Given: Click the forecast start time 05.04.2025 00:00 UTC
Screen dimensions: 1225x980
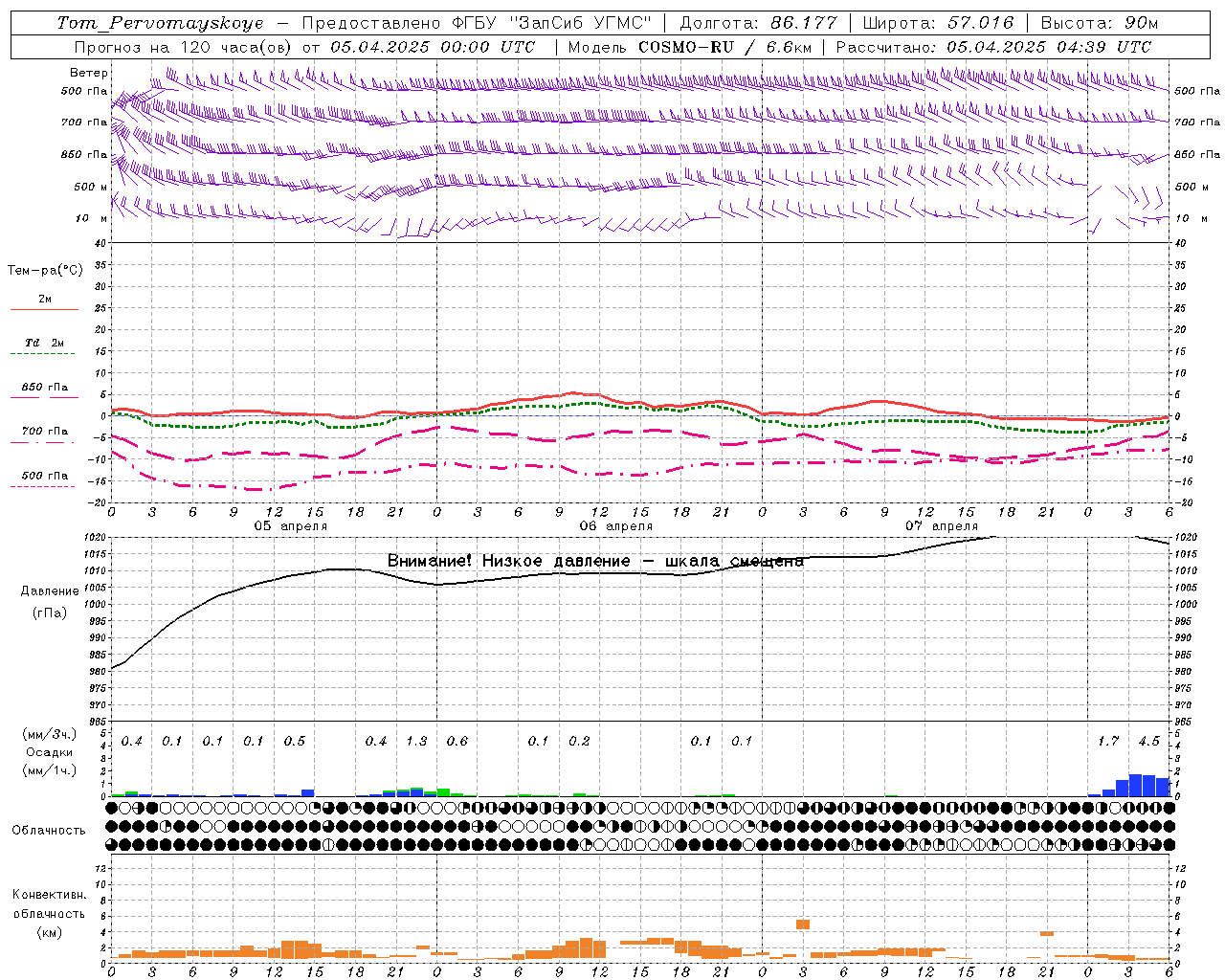Looking at the screenshot, I should (433, 47).
